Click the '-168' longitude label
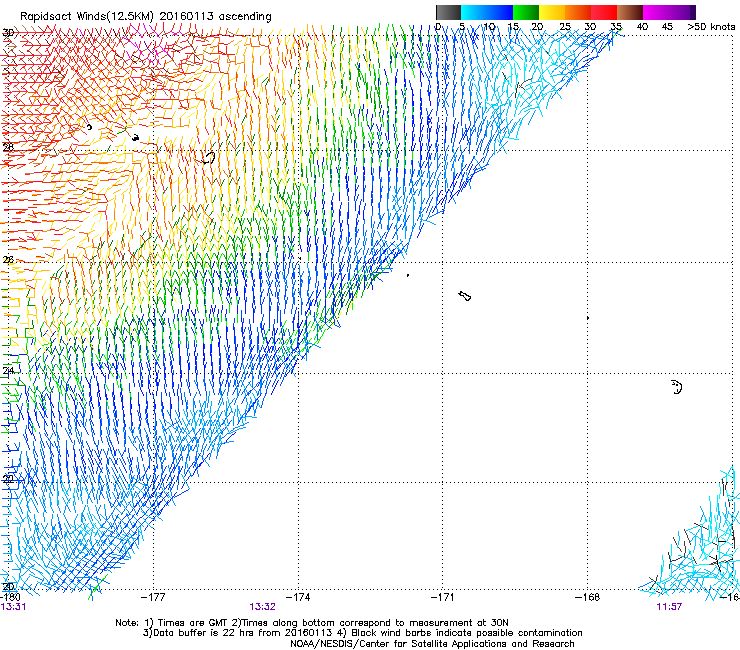The width and height of the screenshot is (740, 650). [x=588, y=597]
